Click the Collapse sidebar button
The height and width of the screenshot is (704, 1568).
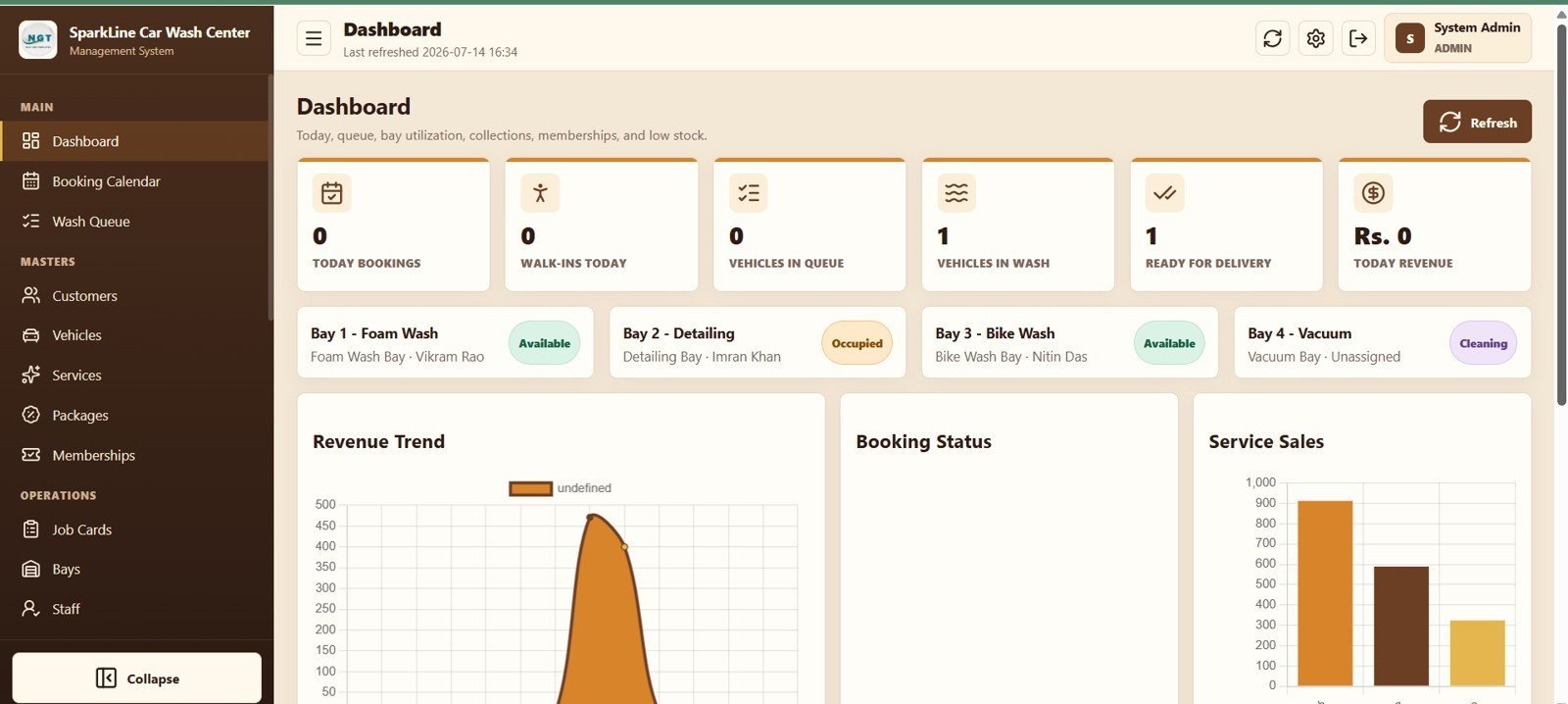(137, 679)
